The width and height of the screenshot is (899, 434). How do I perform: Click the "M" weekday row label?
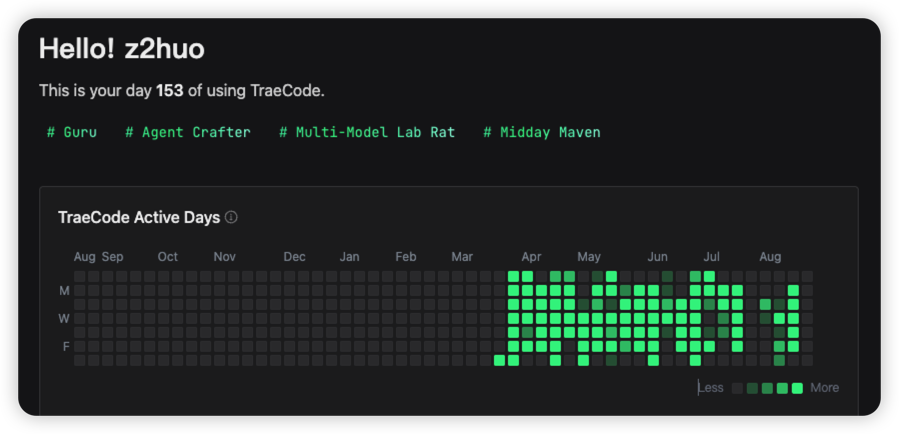point(65,291)
